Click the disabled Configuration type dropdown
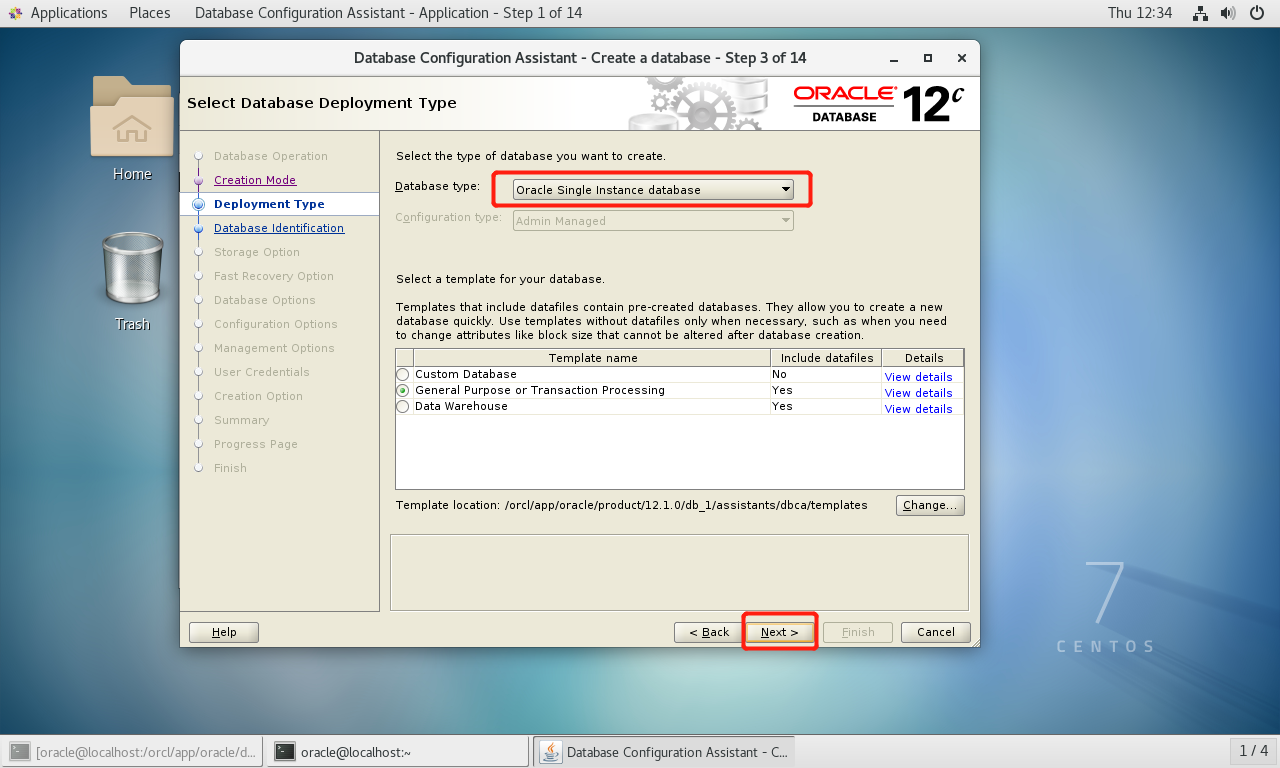Screen dimensions: 1280x768 click(x=654, y=221)
